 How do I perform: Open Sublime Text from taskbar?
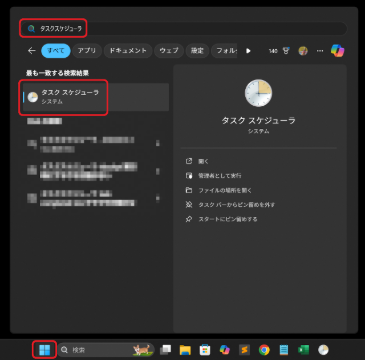(244, 350)
